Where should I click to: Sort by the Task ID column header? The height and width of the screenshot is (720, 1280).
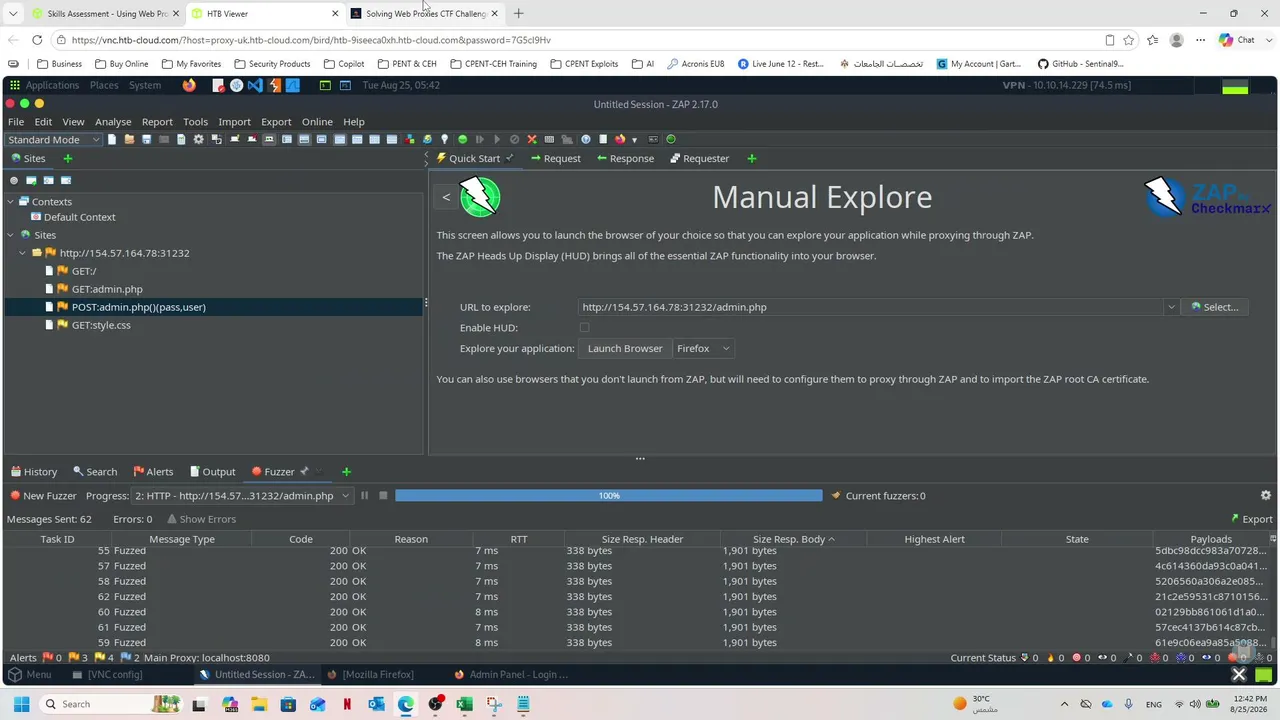click(x=57, y=539)
